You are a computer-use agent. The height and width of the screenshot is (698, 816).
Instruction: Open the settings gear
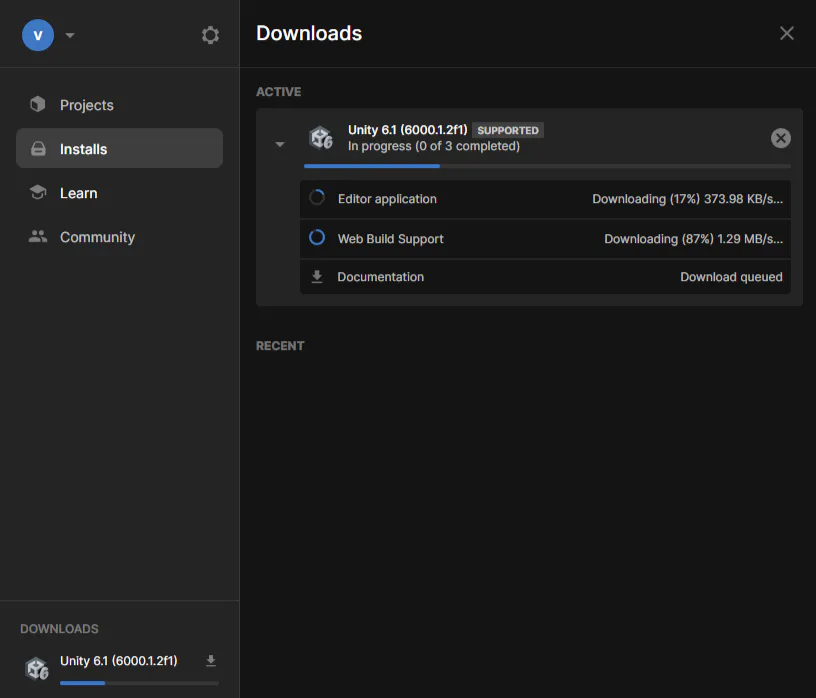coord(210,35)
